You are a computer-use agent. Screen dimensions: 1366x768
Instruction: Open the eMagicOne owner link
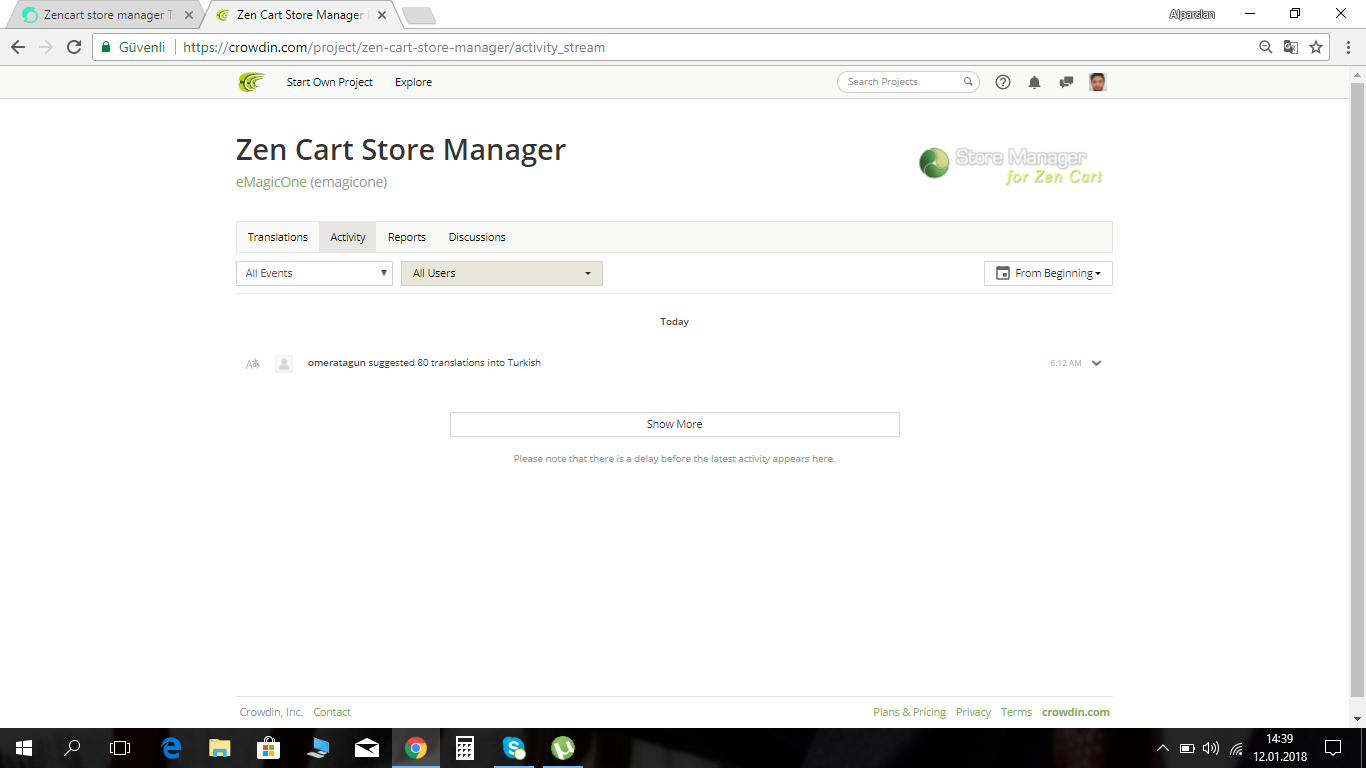pos(271,182)
